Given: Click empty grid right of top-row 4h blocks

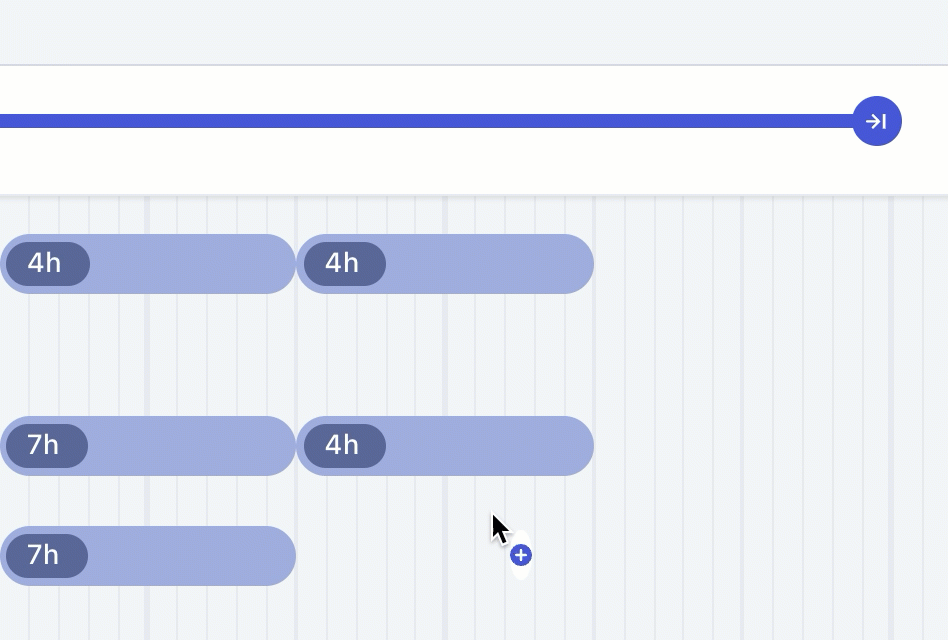Looking at the screenshot, I should pyautogui.click(x=760, y=264).
